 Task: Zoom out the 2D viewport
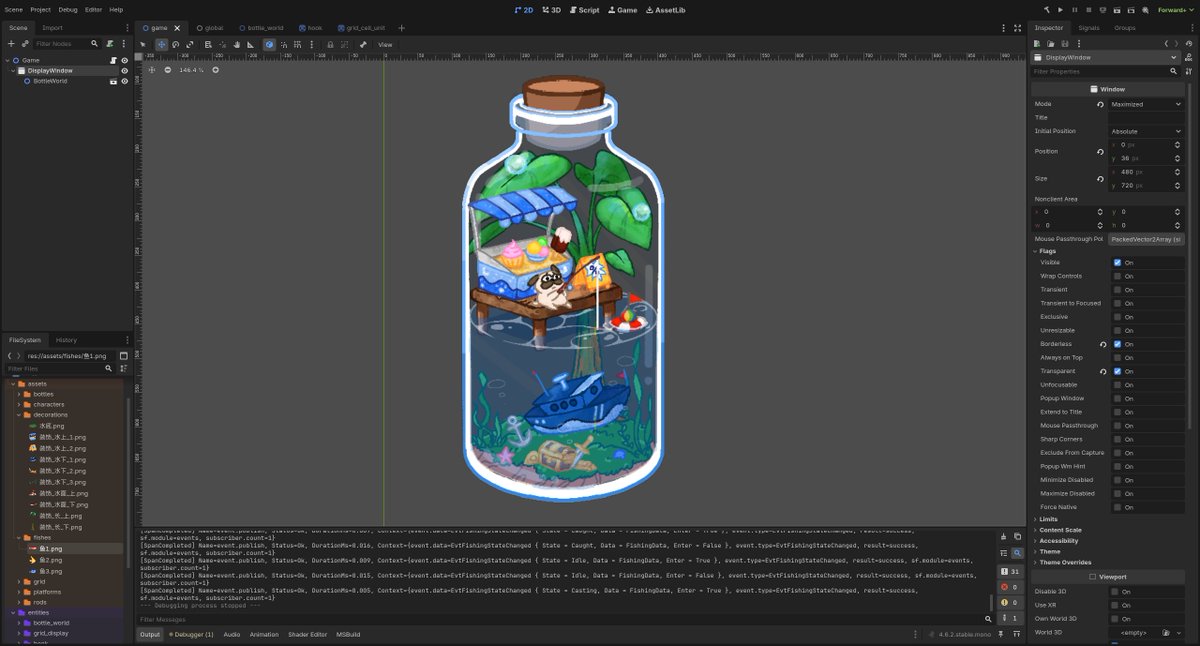point(167,70)
